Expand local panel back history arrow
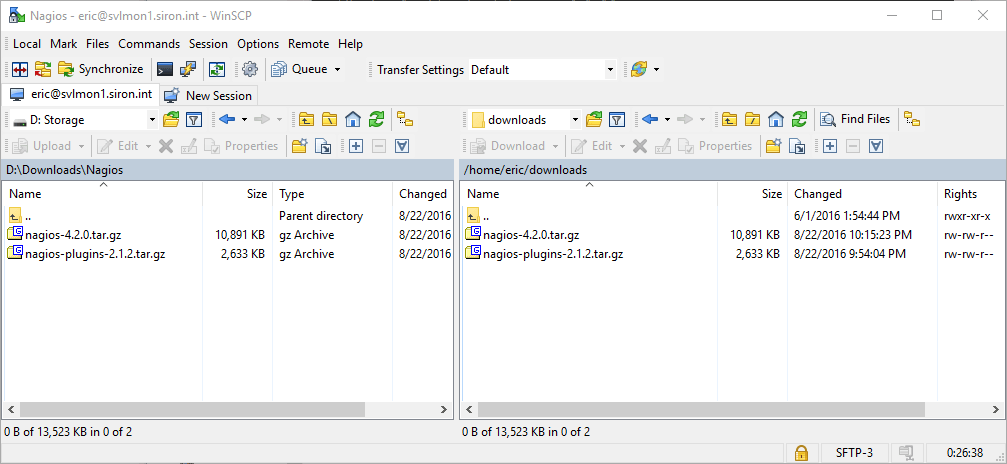The width and height of the screenshot is (1007, 464). pyautogui.click(x=245, y=120)
